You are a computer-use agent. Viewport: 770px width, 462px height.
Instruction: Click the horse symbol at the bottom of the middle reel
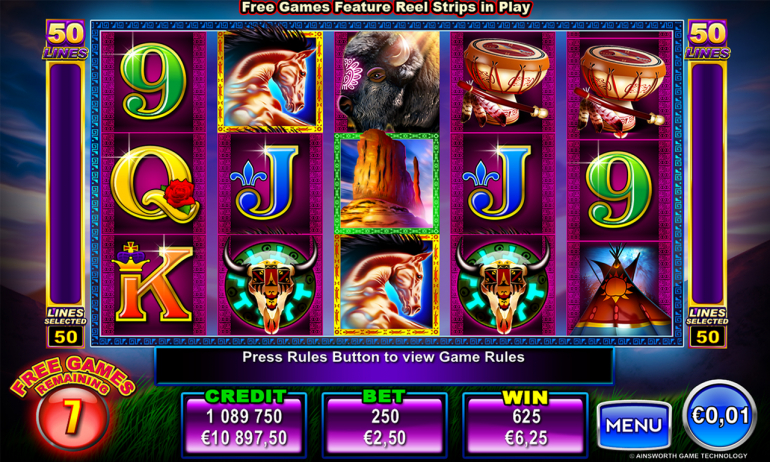387,285
